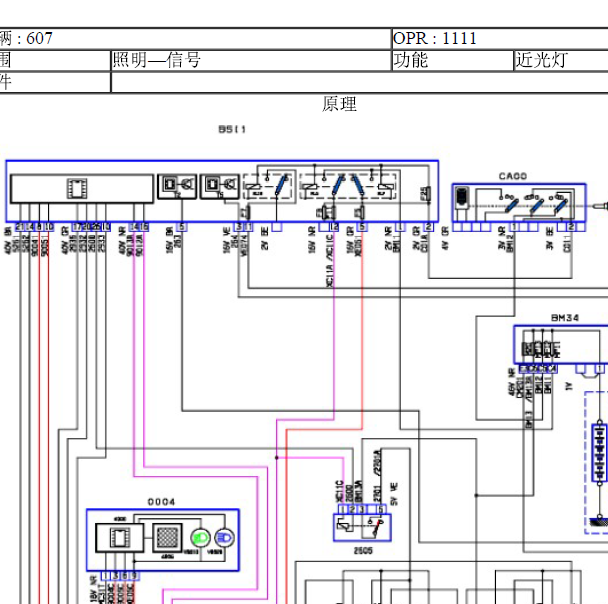This screenshot has width=608, height=604.
Task: Click the 近光灯 table cell
Action: tap(561, 60)
